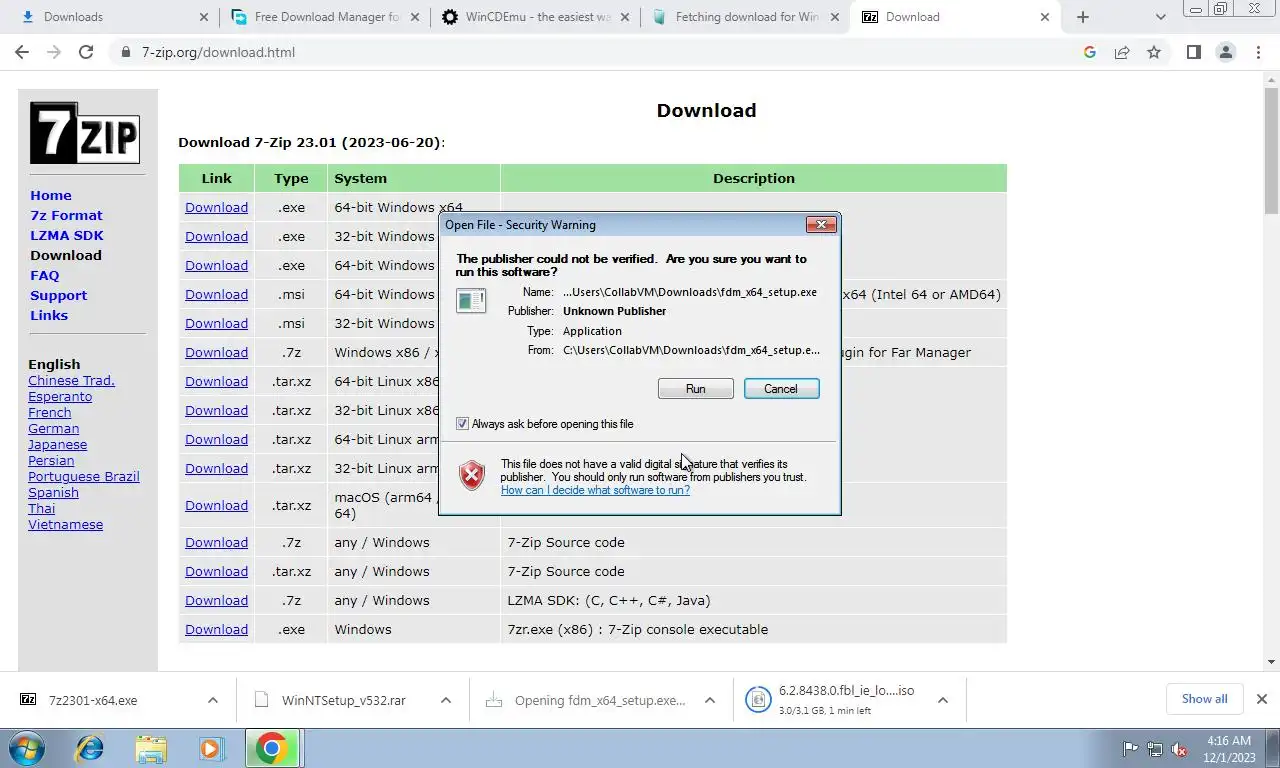Download the 64-bit Windows x64 .exe
Screen dimensions: 1280x768
[216, 208]
